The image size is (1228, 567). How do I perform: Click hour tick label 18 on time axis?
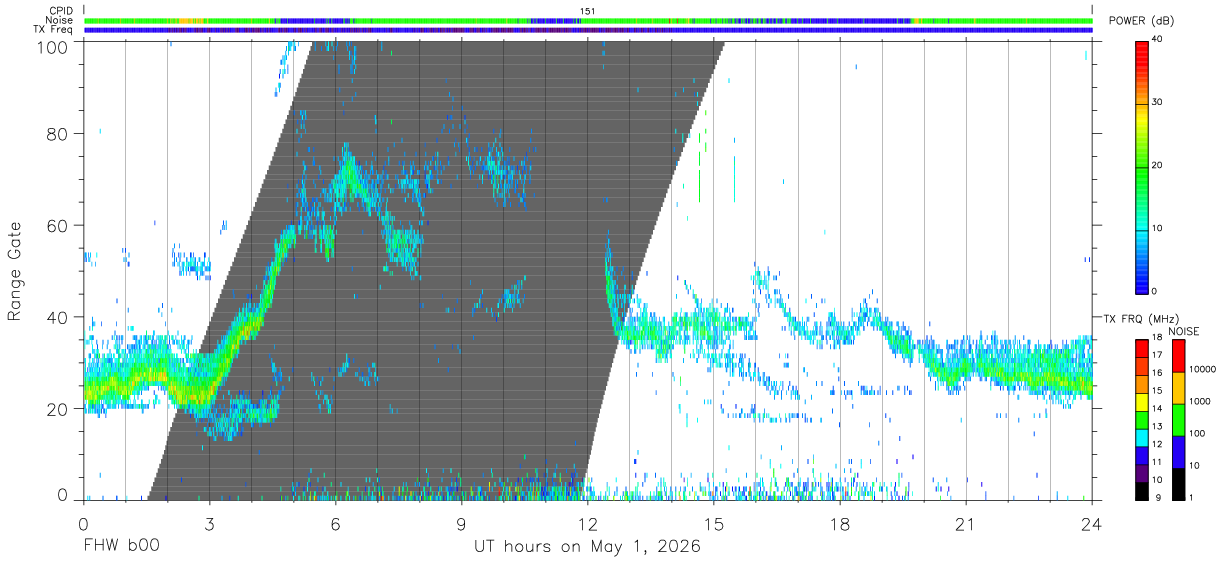point(840,524)
